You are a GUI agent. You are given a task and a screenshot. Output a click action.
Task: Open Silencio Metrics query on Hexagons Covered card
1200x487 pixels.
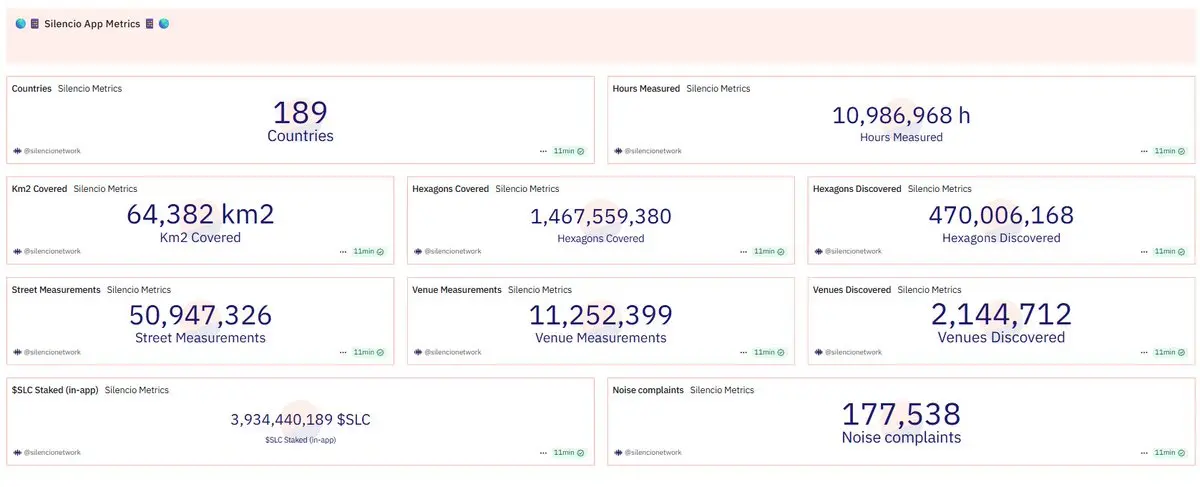527,189
